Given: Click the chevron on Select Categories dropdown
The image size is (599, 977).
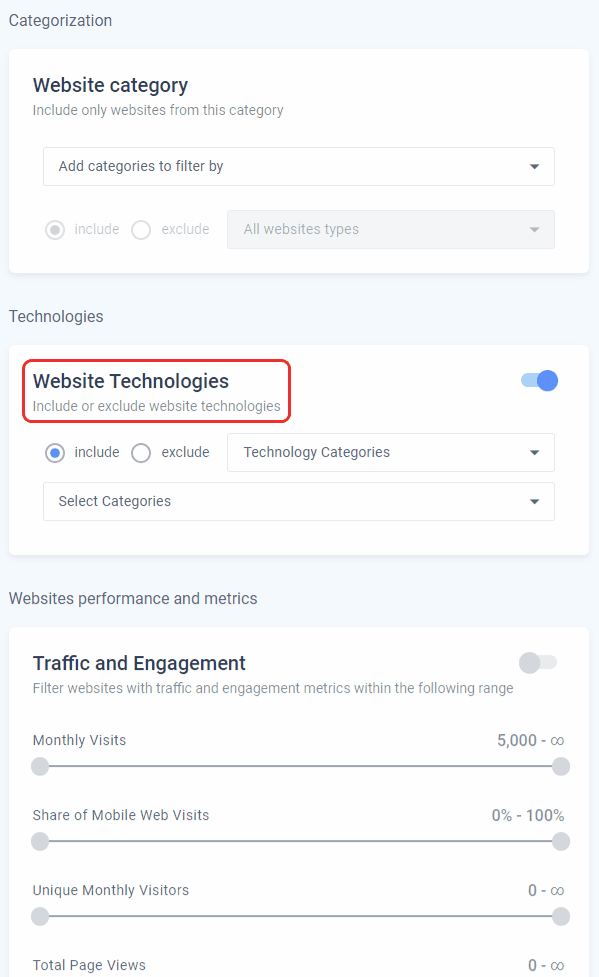Looking at the screenshot, I should click(534, 501).
